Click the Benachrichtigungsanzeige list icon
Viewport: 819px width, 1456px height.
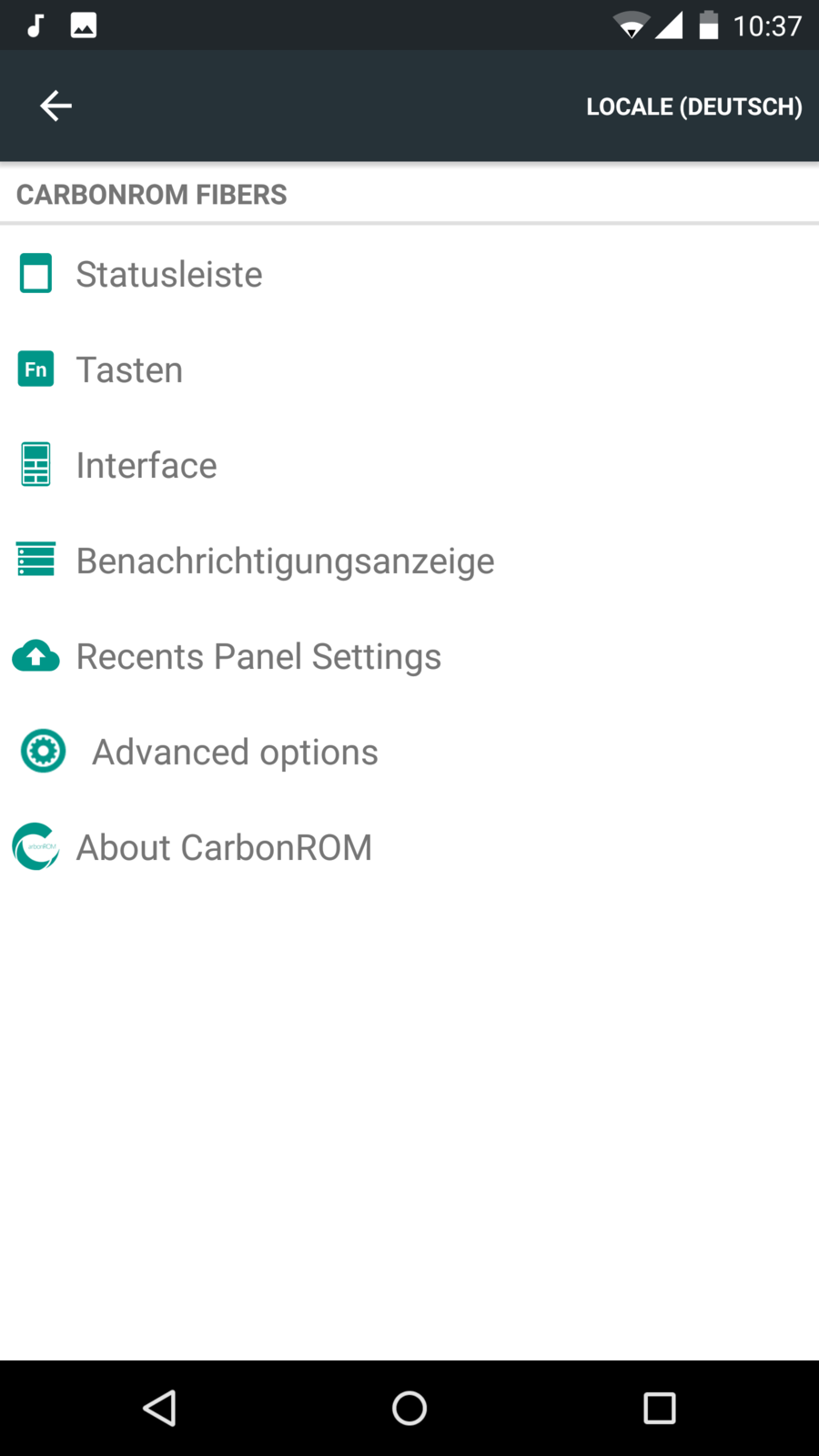(36, 560)
